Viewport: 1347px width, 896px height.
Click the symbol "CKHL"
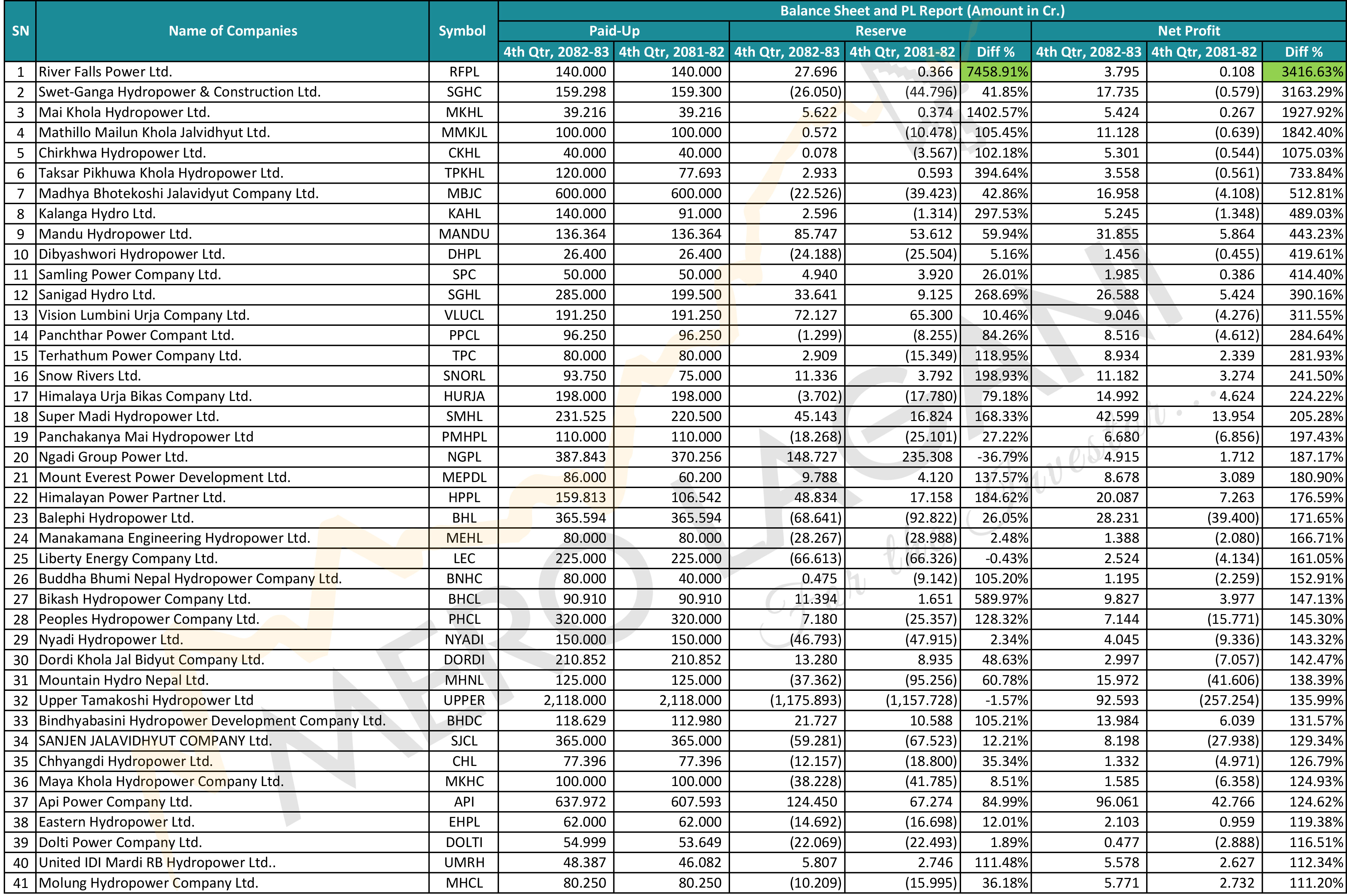point(464,153)
